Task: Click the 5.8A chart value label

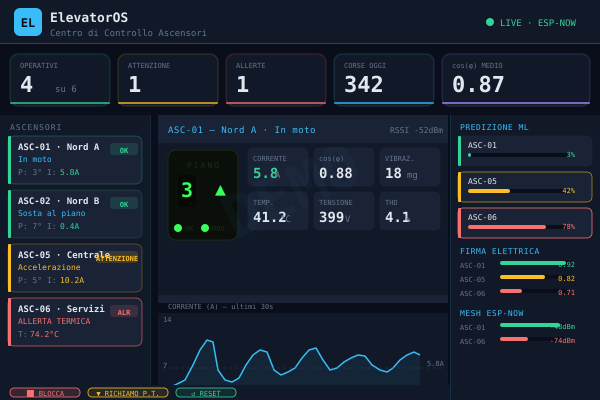Action: [x=435, y=363]
